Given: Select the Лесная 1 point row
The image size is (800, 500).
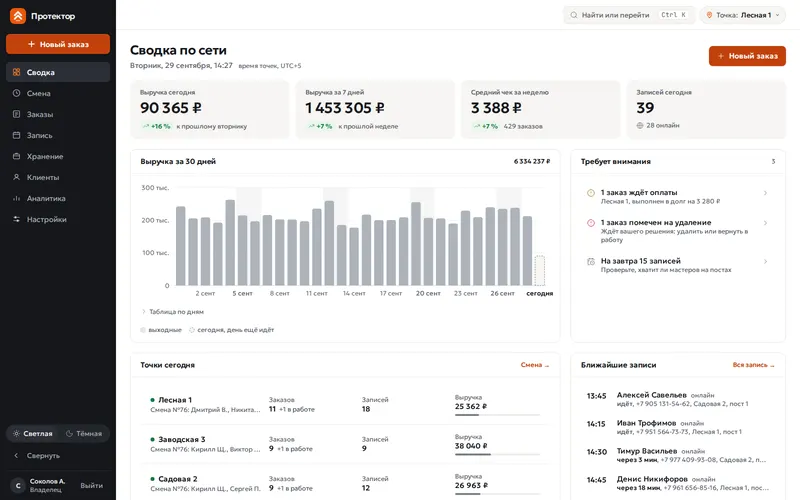Looking at the screenshot, I should pos(345,405).
